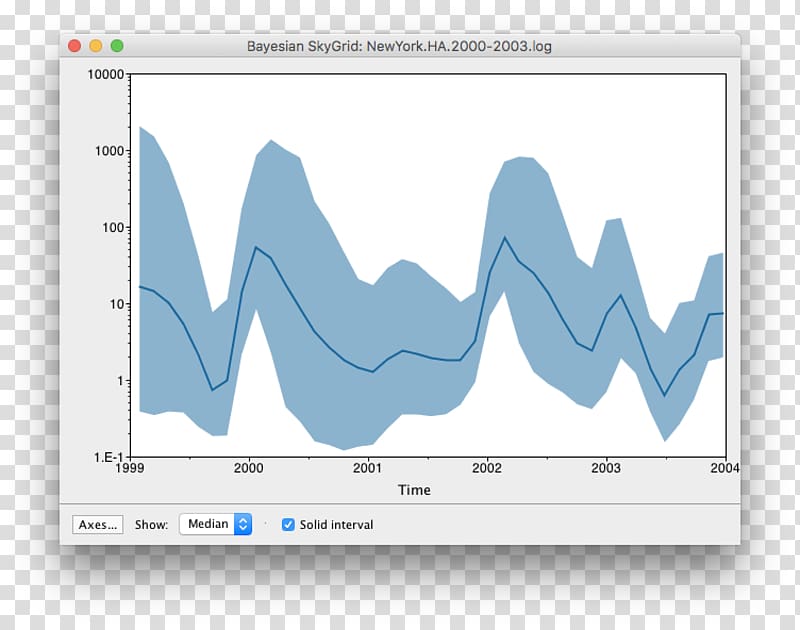The width and height of the screenshot is (800, 630).
Task: Click the 1999 x-axis tick label
Action: click(x=130, y=468)
